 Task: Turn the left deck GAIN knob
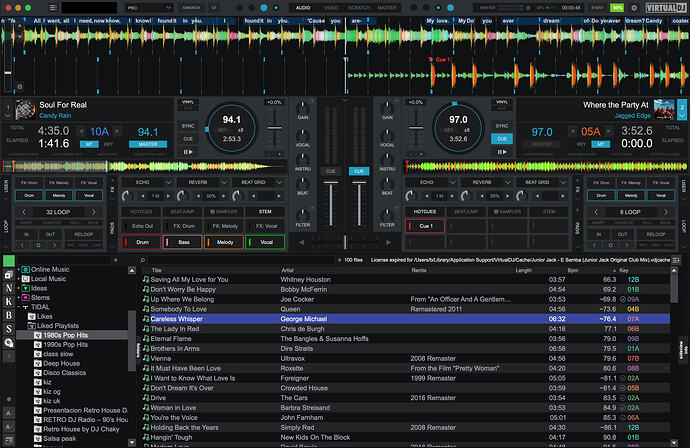coord(303,107)
